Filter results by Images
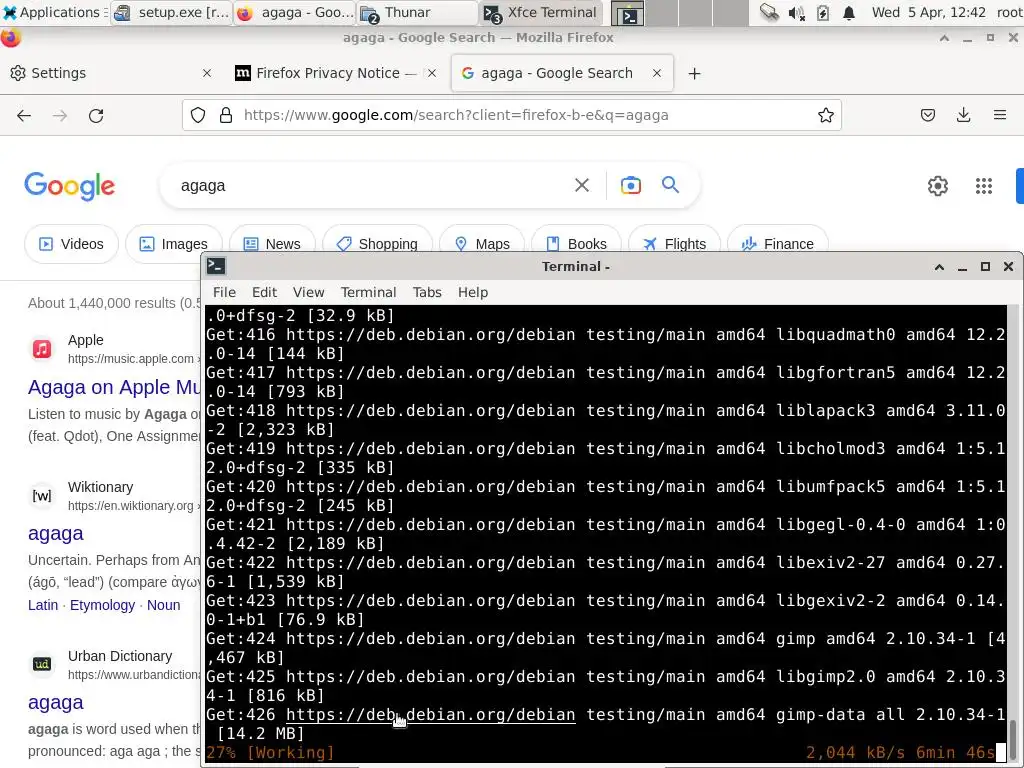 coord(174,244)
